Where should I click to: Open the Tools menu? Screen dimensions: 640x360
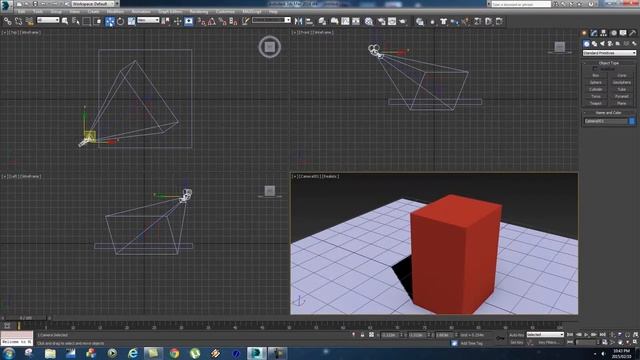[38, 12]
